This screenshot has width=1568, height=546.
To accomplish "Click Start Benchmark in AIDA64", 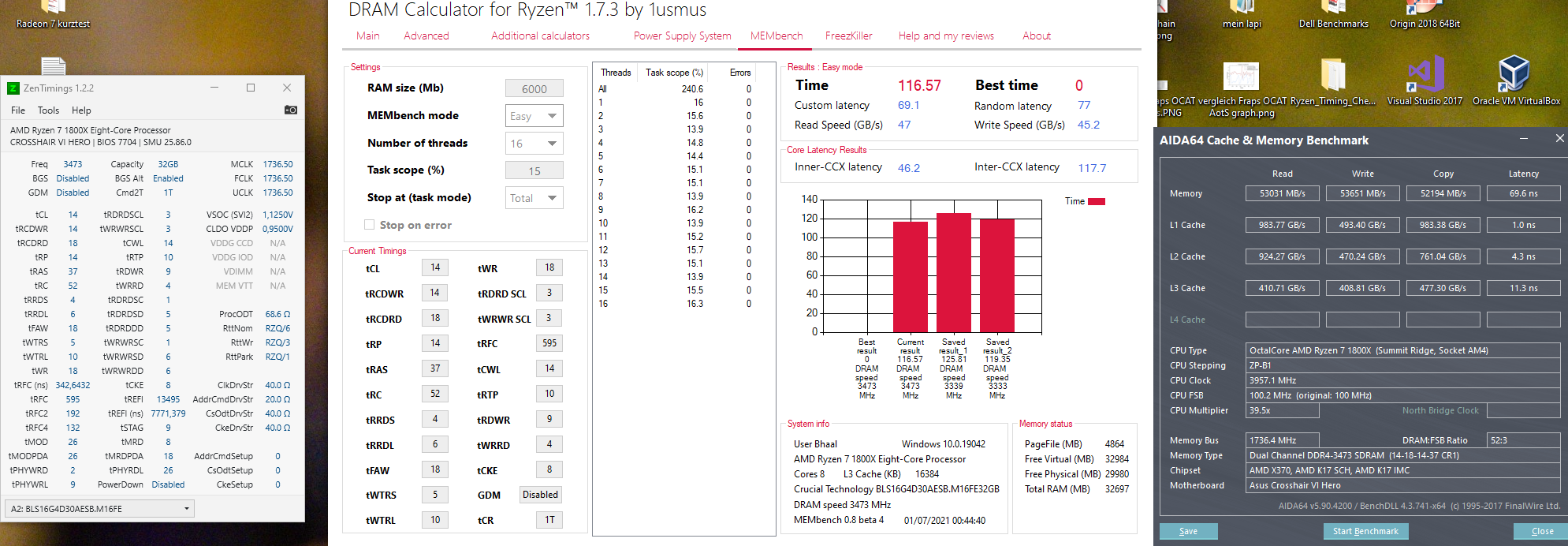I will coord(1365,531).
